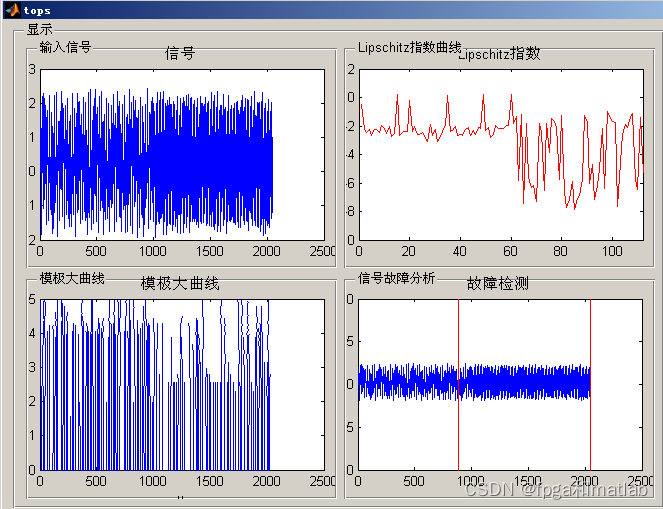This screenshot has width=663, height=509.
Task: Select the 显示 outer panel label
Action: pos(40,30)
